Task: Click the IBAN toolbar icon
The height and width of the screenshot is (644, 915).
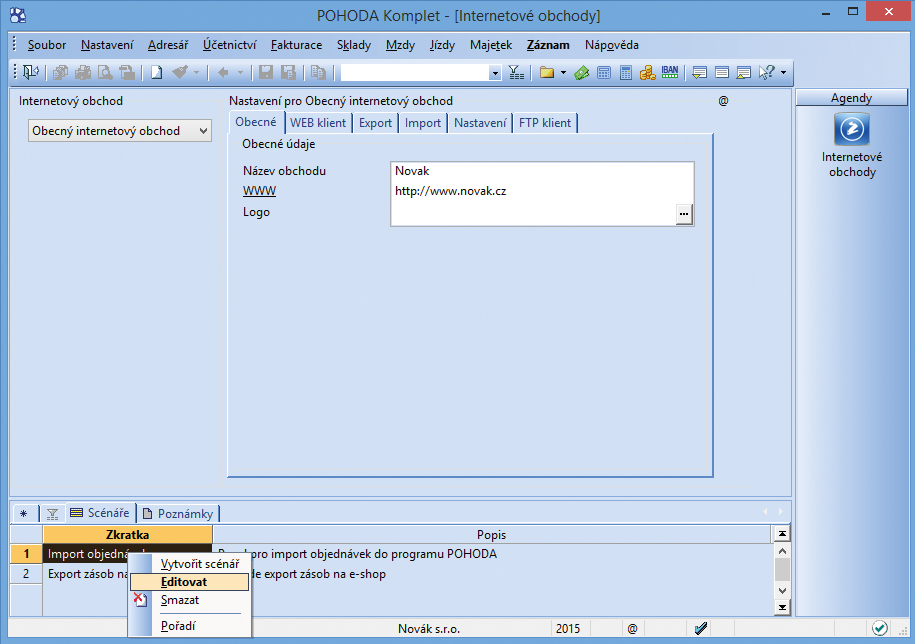Action: coord(670,72)
